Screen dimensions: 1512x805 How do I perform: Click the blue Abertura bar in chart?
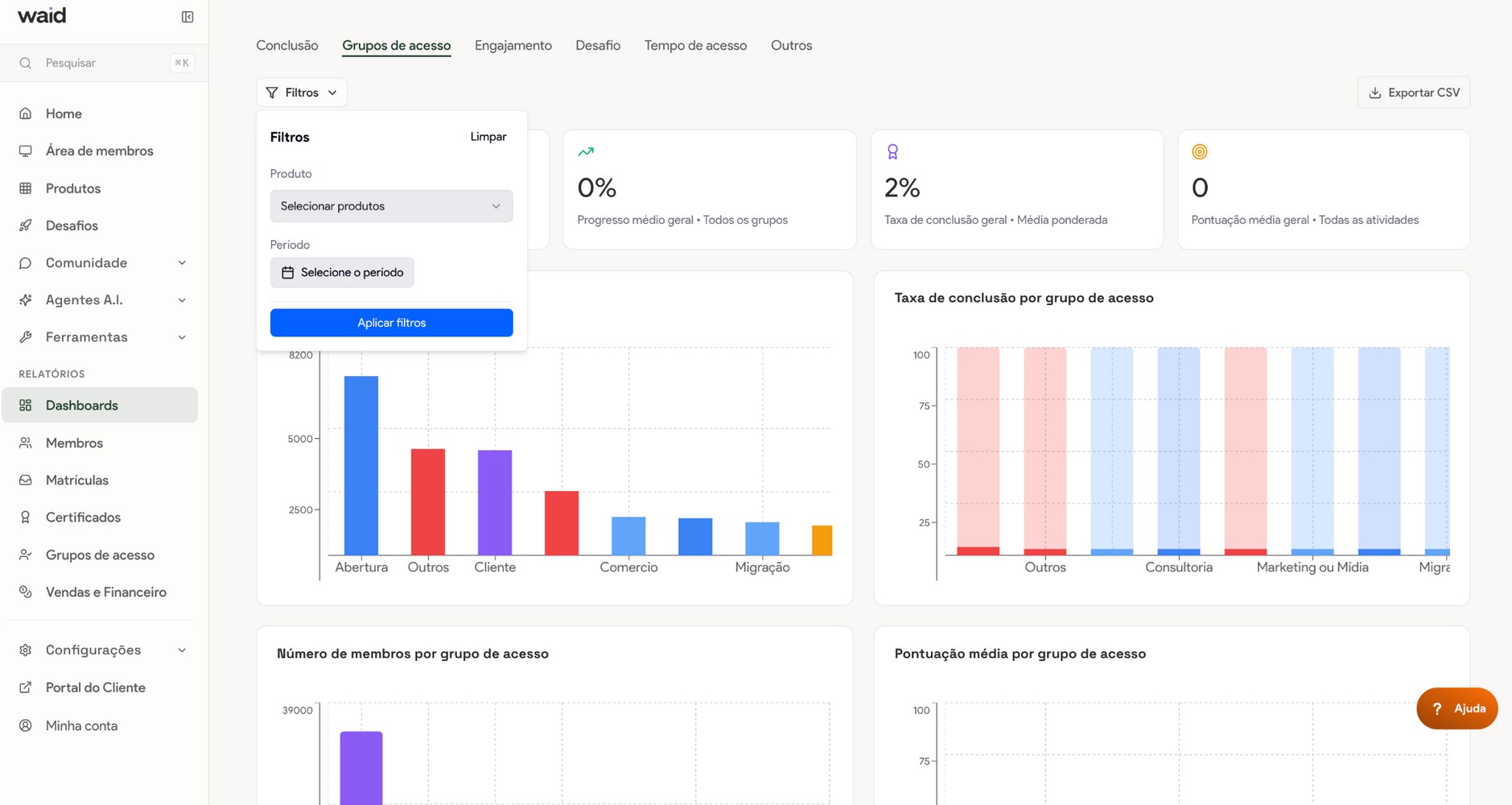click(x=361, y=465)
